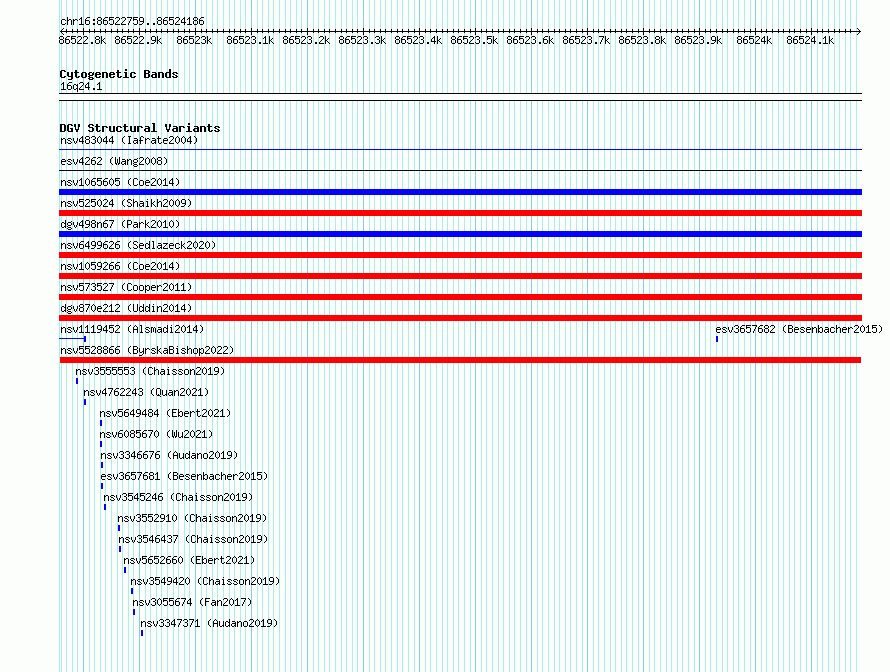Open variant nsv5652660 (Ebert2021)
This screenshot has width=890, height=672.
pyautogui.click(x=189, y=560)
